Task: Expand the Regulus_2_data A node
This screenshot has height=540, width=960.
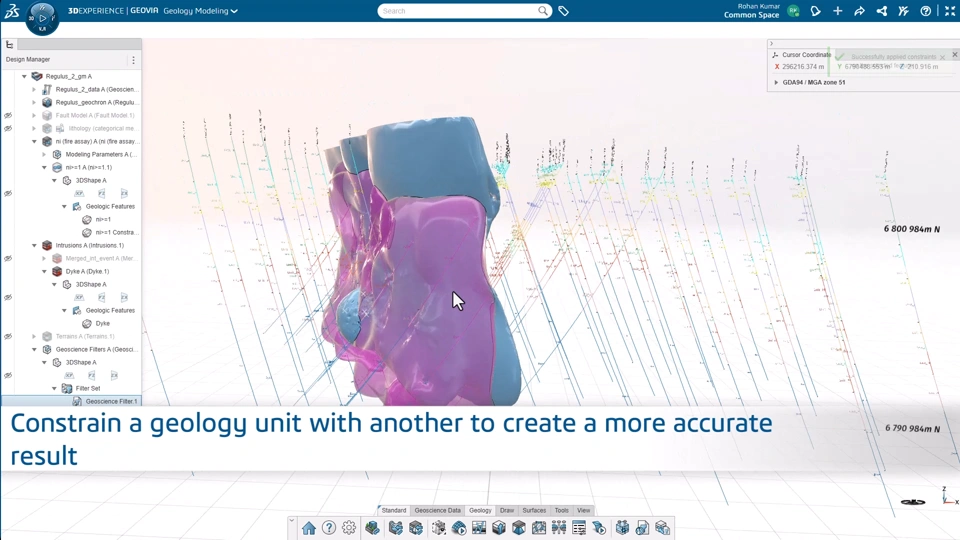Action: [34, 89]
